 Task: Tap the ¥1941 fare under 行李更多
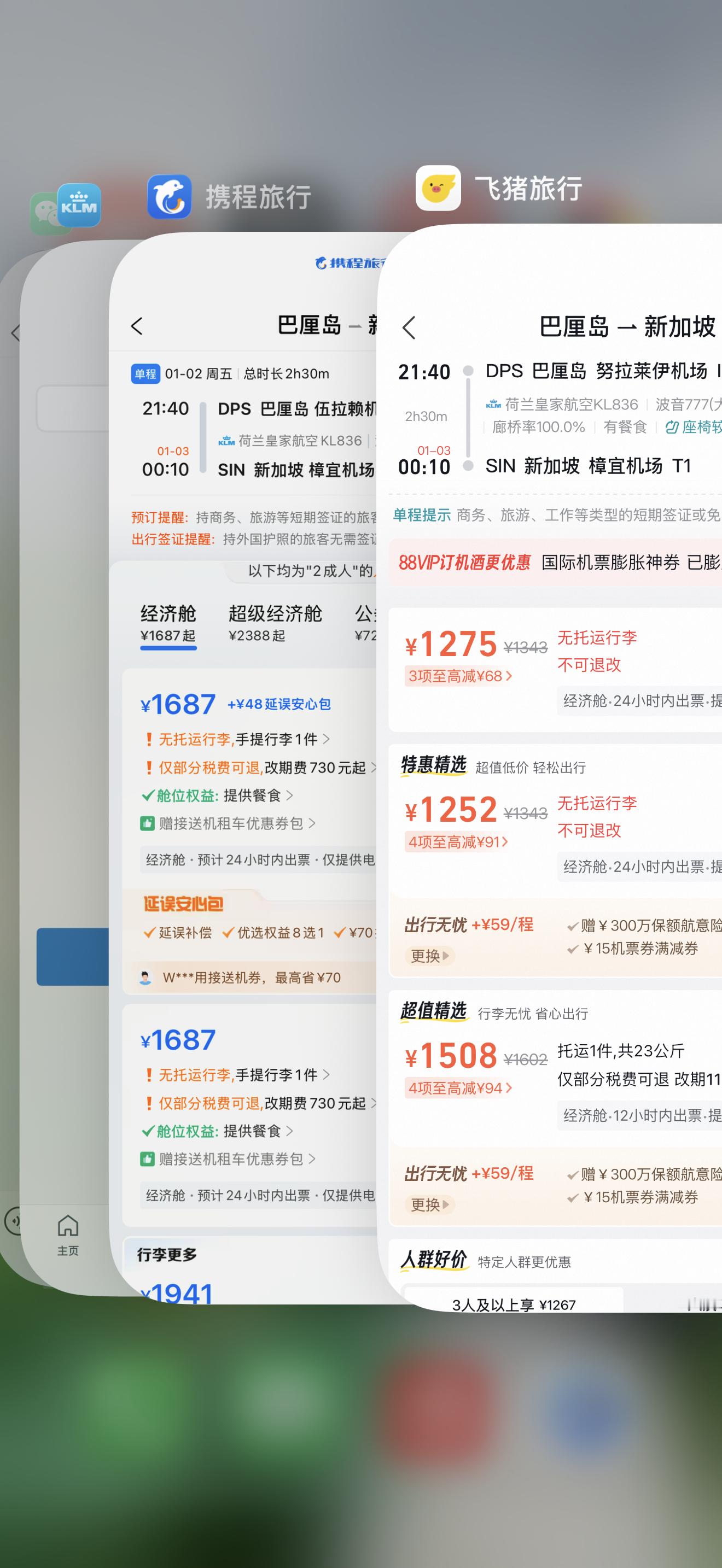pyautogui.click(x=177, y=1294)
